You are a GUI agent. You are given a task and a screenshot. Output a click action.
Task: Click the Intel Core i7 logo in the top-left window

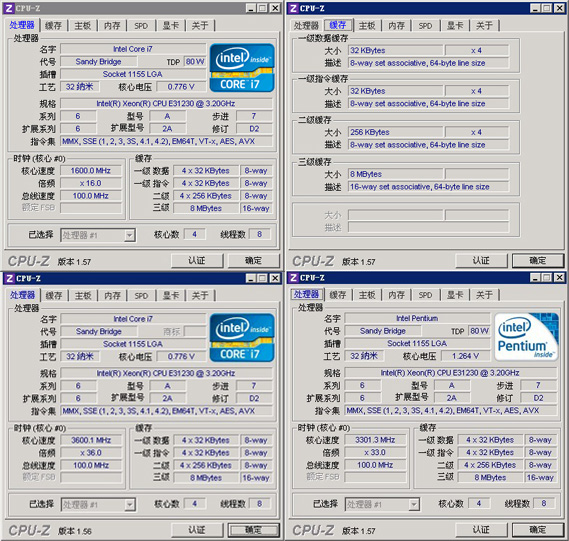point(242,67)
